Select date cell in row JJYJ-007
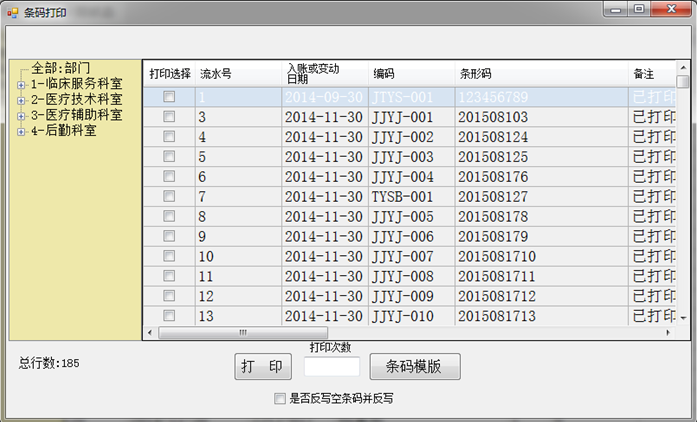 pos(325,256)
